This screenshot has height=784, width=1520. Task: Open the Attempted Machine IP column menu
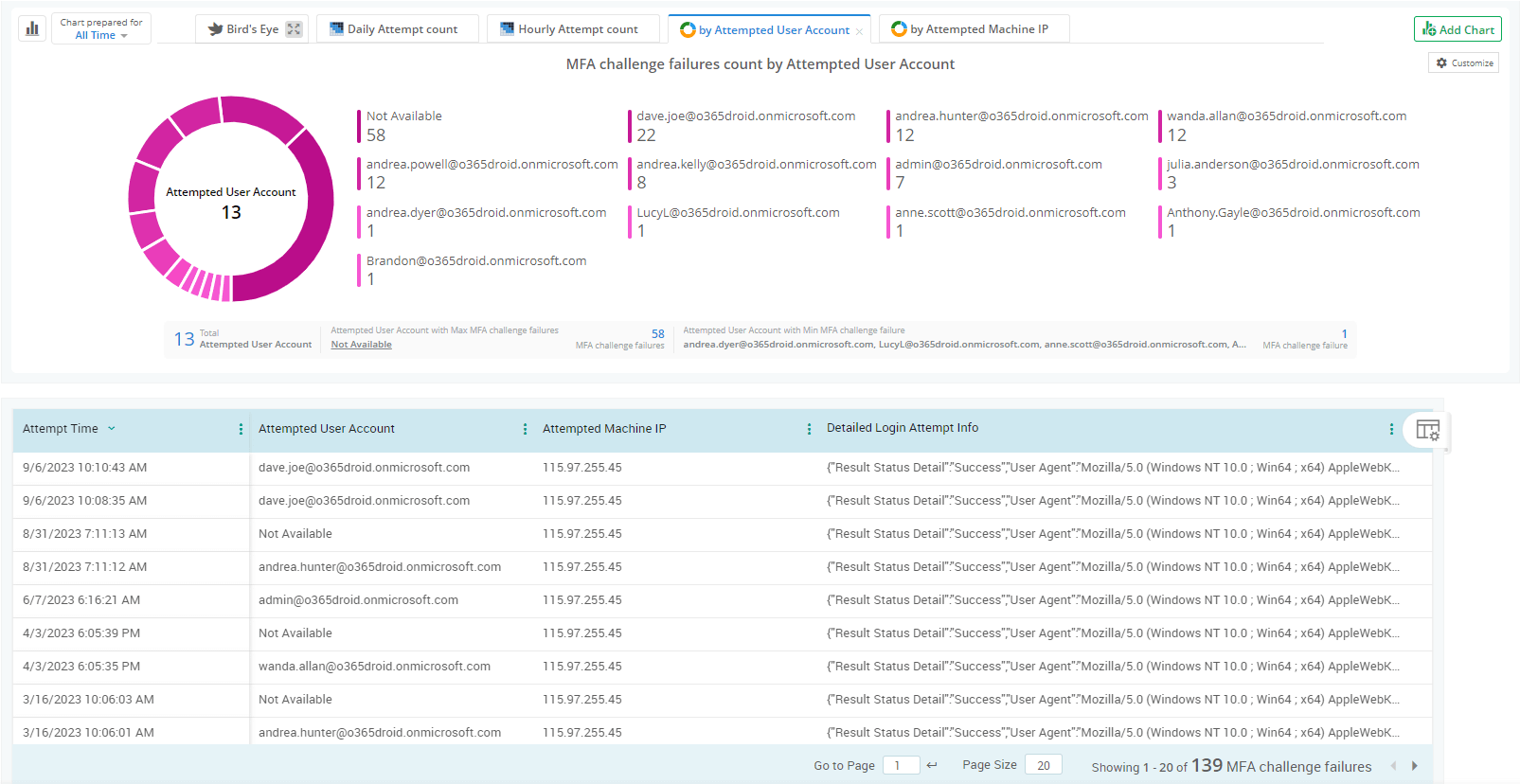click(809, 429)
